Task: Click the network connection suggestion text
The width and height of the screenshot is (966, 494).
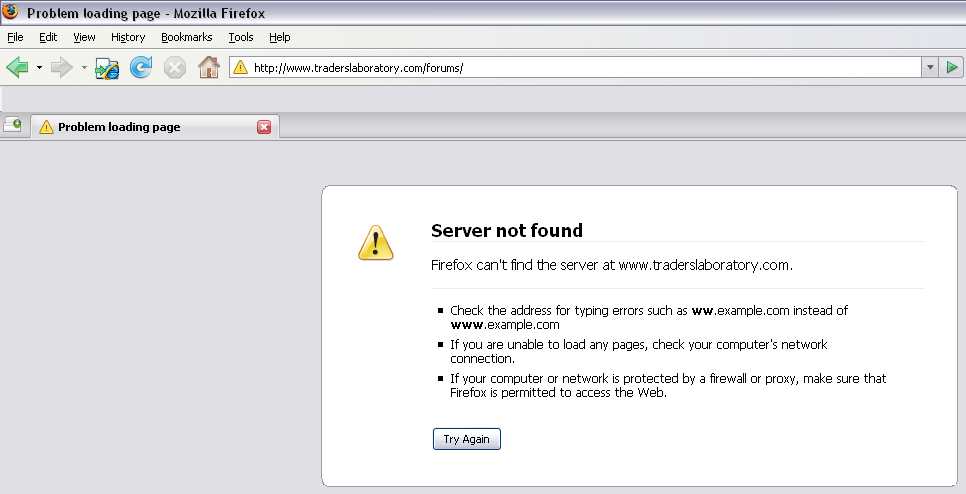Action: tap(638, 351)
